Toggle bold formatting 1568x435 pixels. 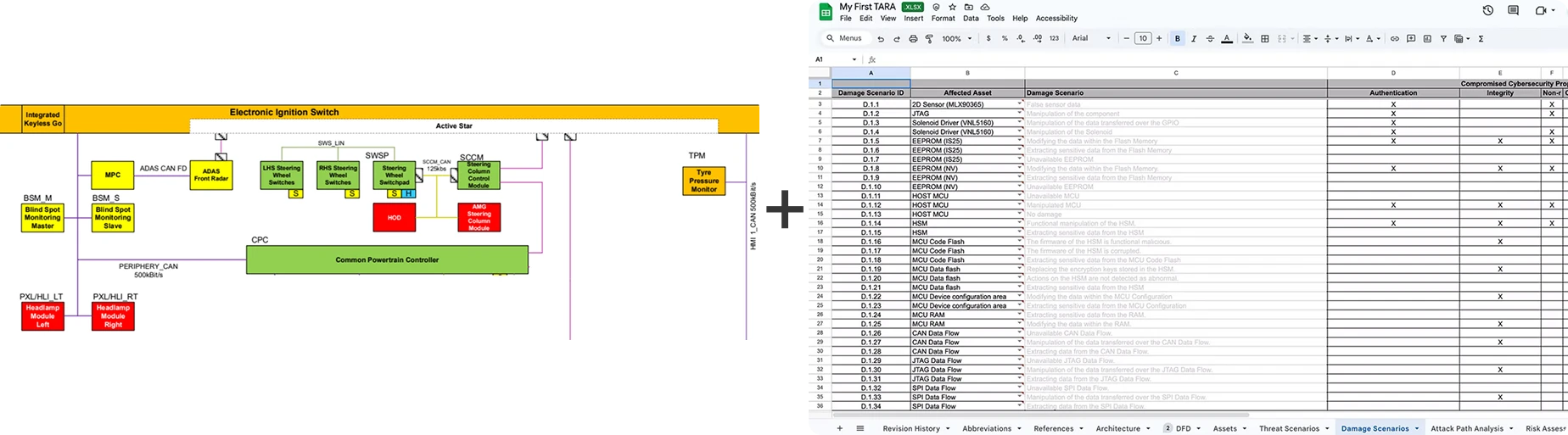pos(1177,38)
